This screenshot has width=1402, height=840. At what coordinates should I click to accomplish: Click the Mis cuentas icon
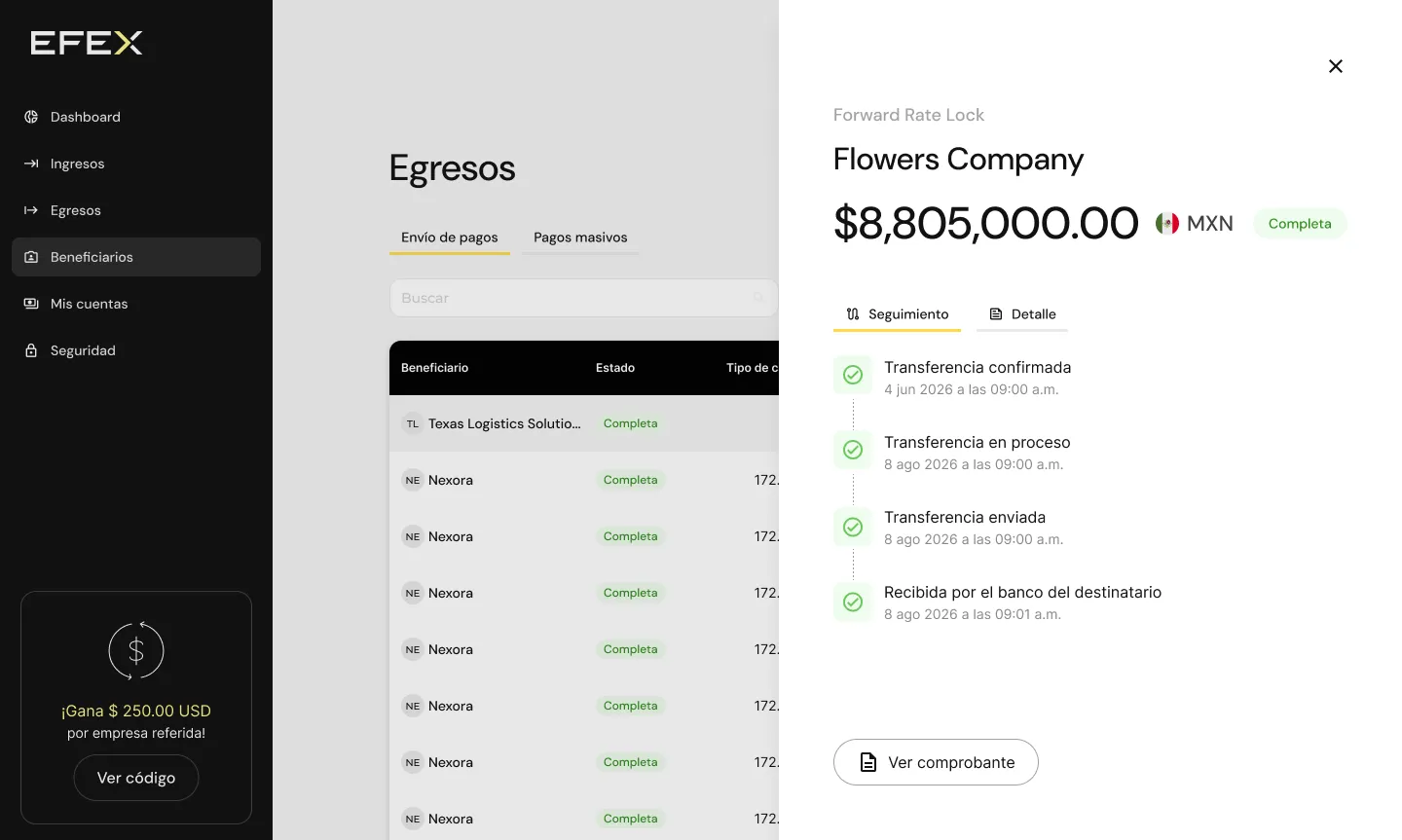tap(31, 304)
